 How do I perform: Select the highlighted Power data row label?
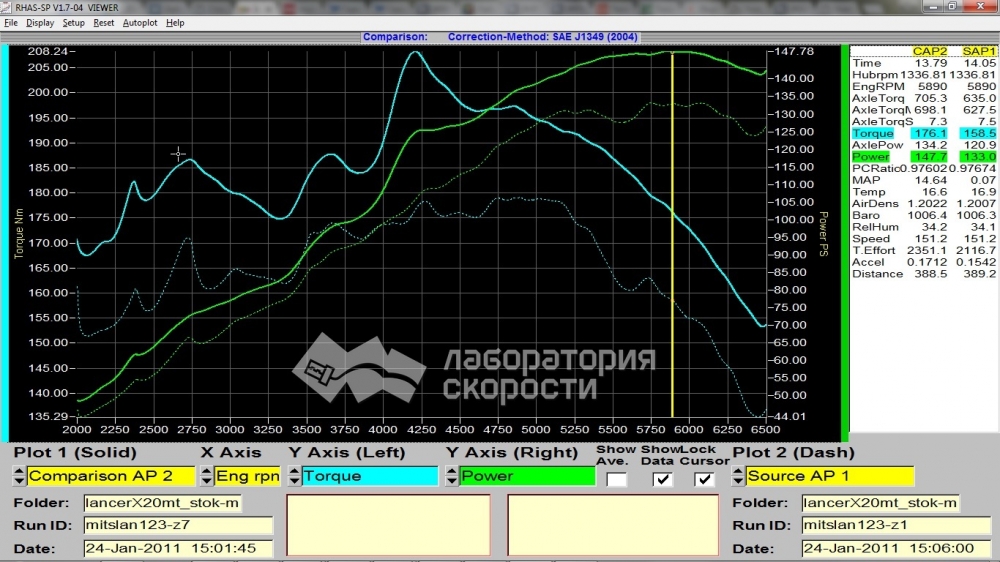point(870,157)
